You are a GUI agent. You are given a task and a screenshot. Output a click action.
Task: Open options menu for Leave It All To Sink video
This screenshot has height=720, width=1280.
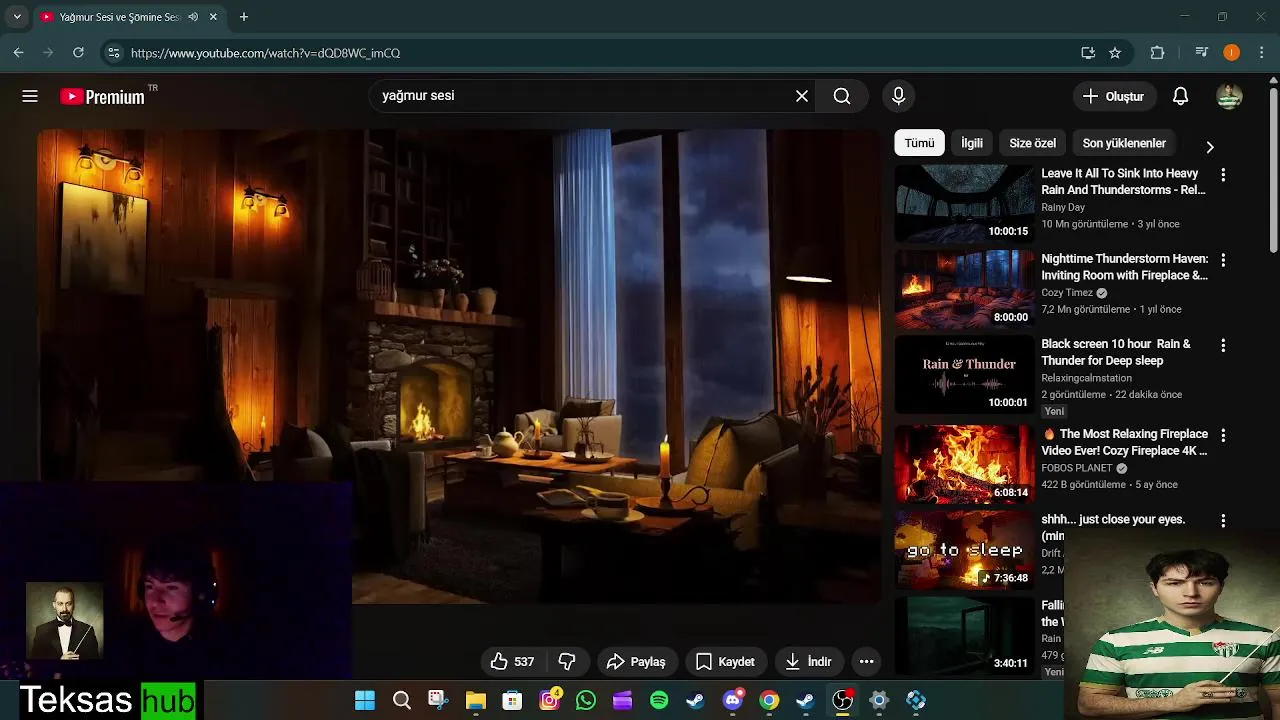1222,175
